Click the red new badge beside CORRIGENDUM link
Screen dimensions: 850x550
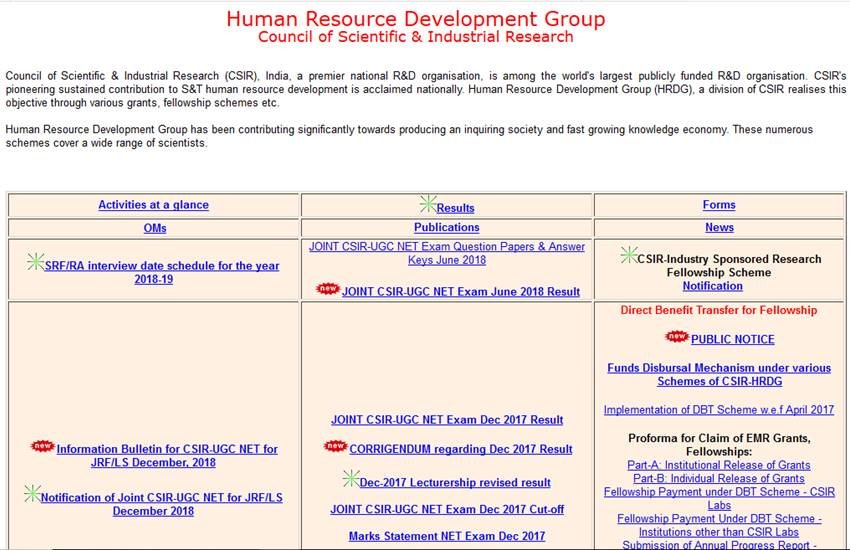[x=336, y=446]
